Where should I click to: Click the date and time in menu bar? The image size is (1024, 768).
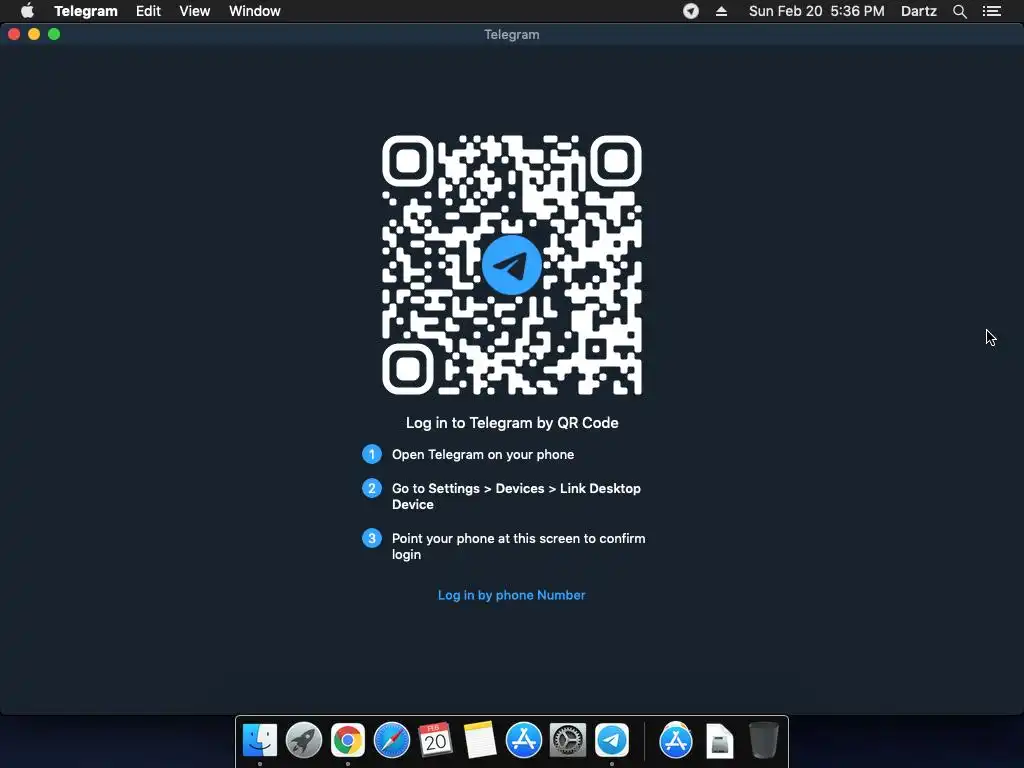point(816,11)
